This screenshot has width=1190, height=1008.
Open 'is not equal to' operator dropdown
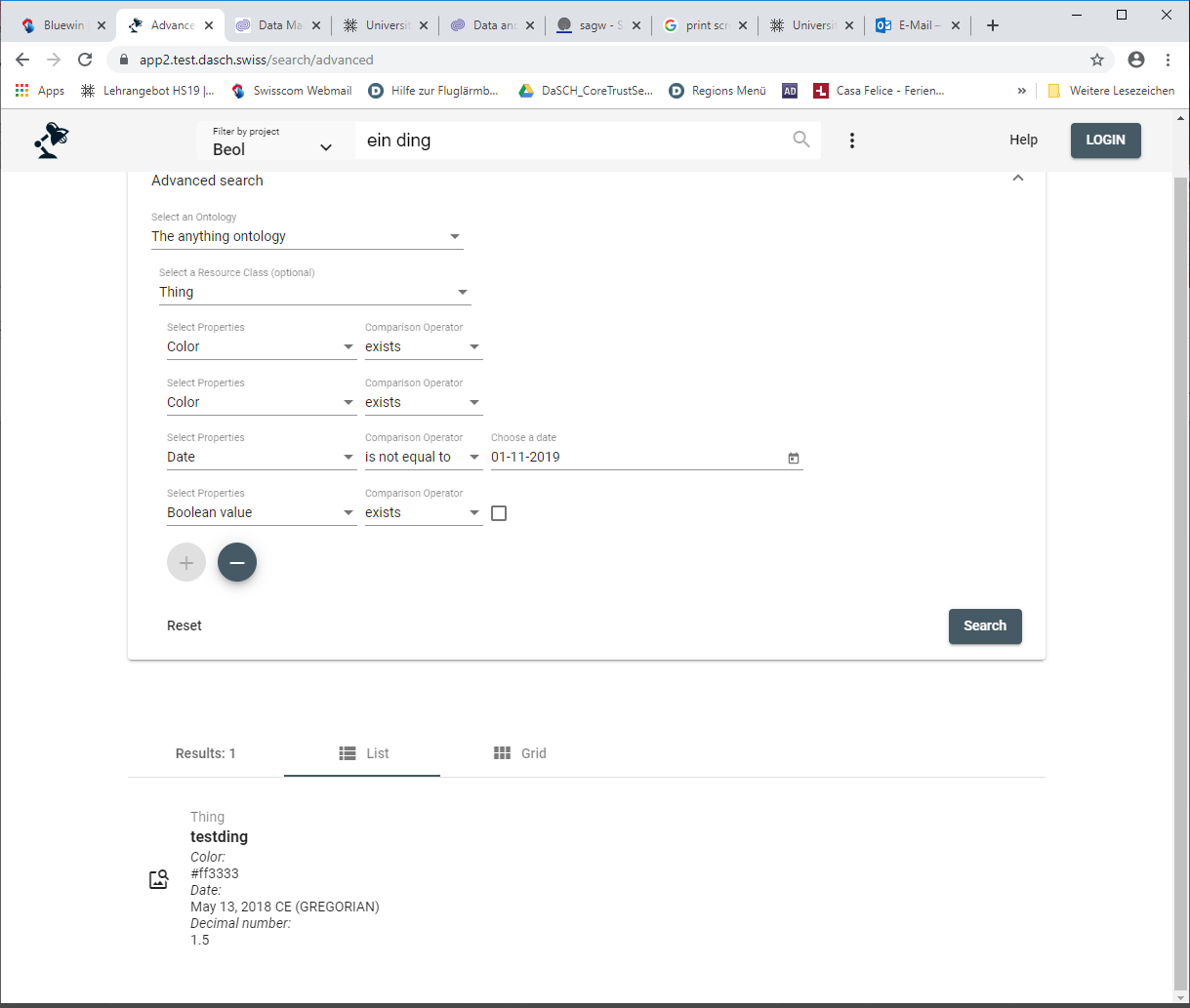[424, 457]
